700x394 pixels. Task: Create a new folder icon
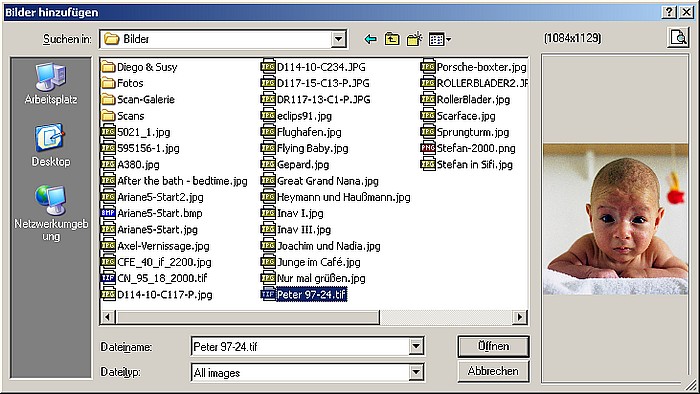tap(414, 39)
